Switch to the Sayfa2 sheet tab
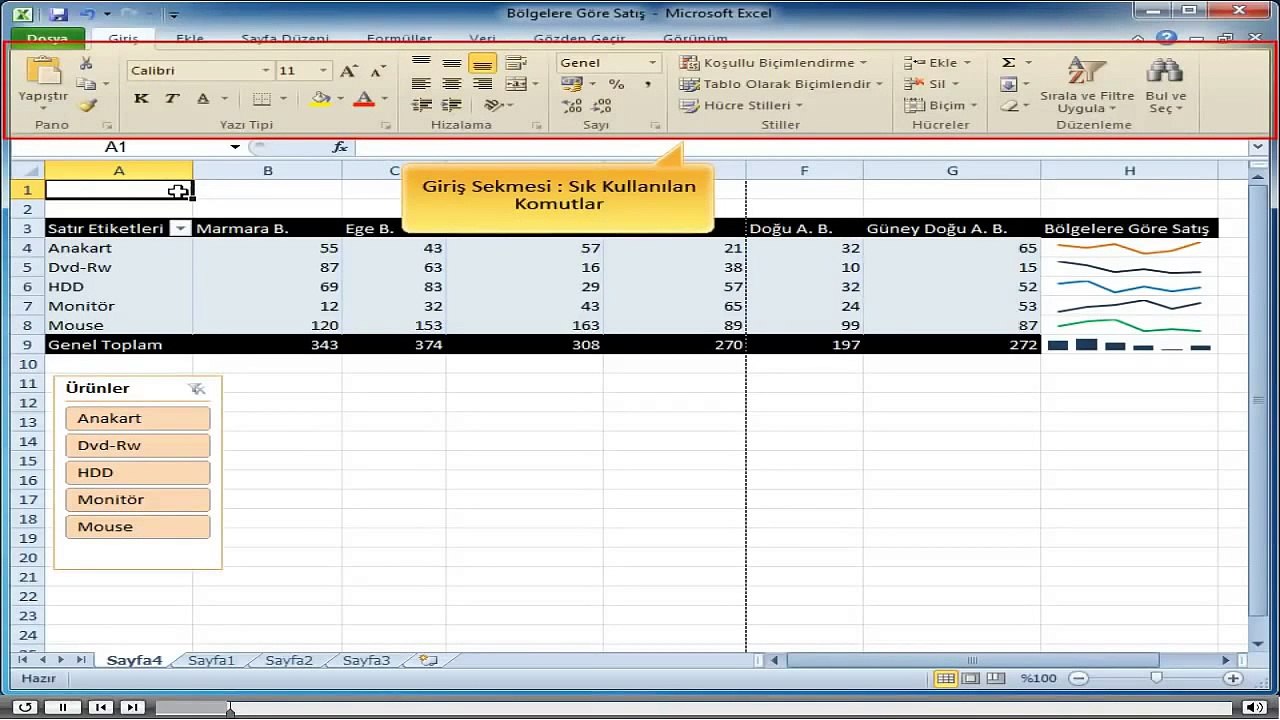Viewport: 1280px width, 720px height. tap(289, 660)
